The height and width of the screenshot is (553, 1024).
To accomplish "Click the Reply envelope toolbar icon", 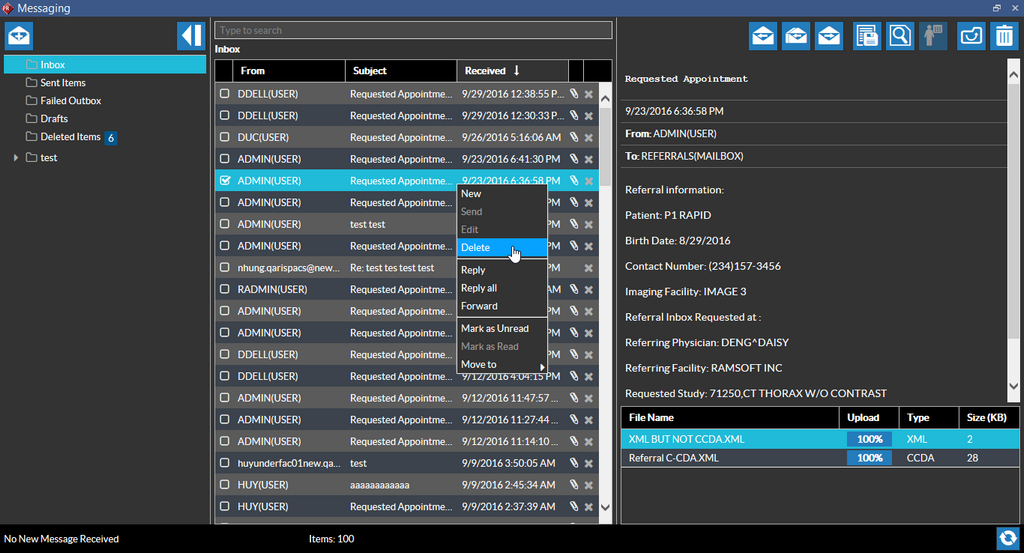I will [763, 36].
